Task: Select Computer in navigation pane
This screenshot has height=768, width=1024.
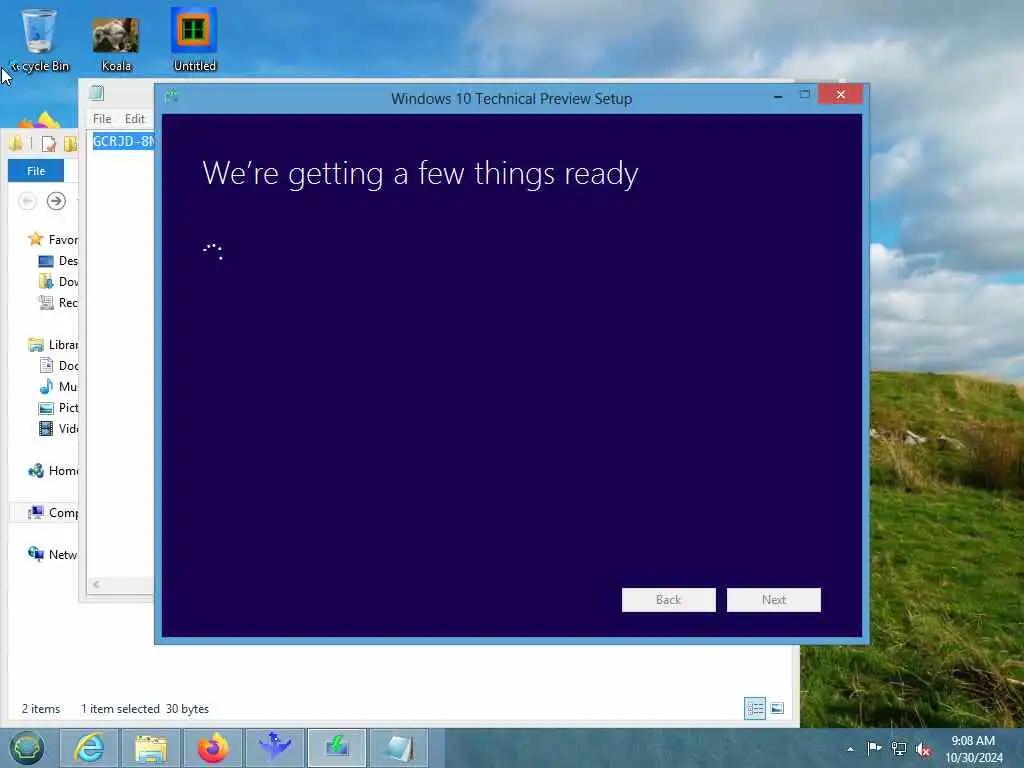Action: (x=52, y=513)
